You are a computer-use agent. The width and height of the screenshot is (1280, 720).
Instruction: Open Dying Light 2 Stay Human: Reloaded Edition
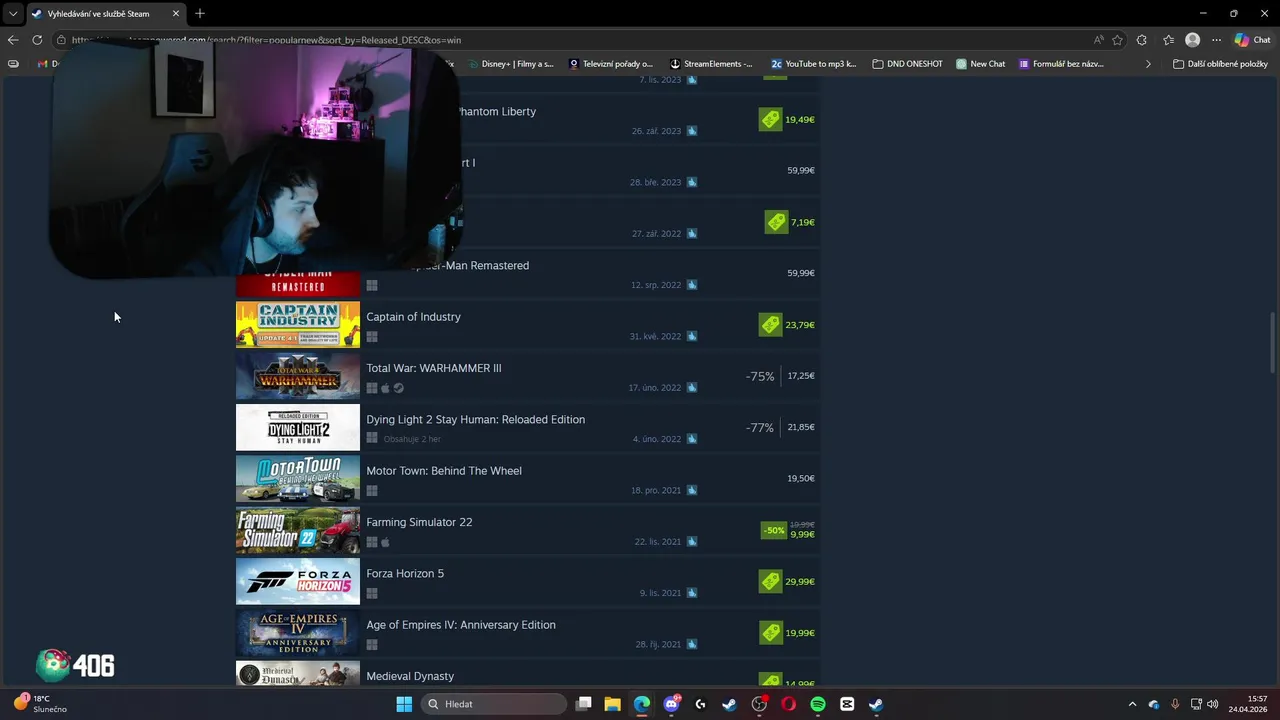click(475, 420)
